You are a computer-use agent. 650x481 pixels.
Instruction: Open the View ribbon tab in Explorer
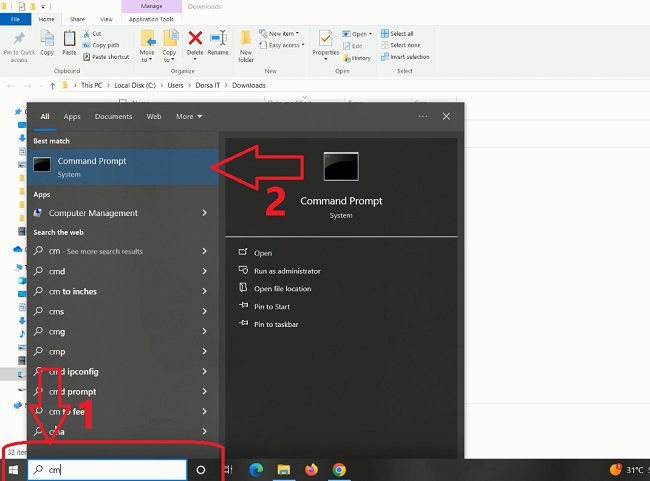tap(107, 19)
